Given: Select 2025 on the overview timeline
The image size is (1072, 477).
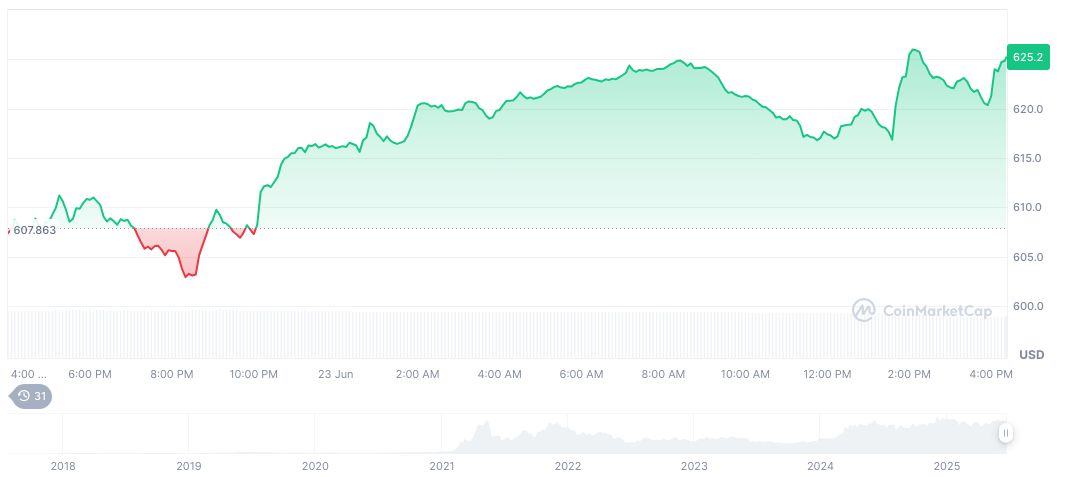Looking at the screenshot, I should click(946, 466).
